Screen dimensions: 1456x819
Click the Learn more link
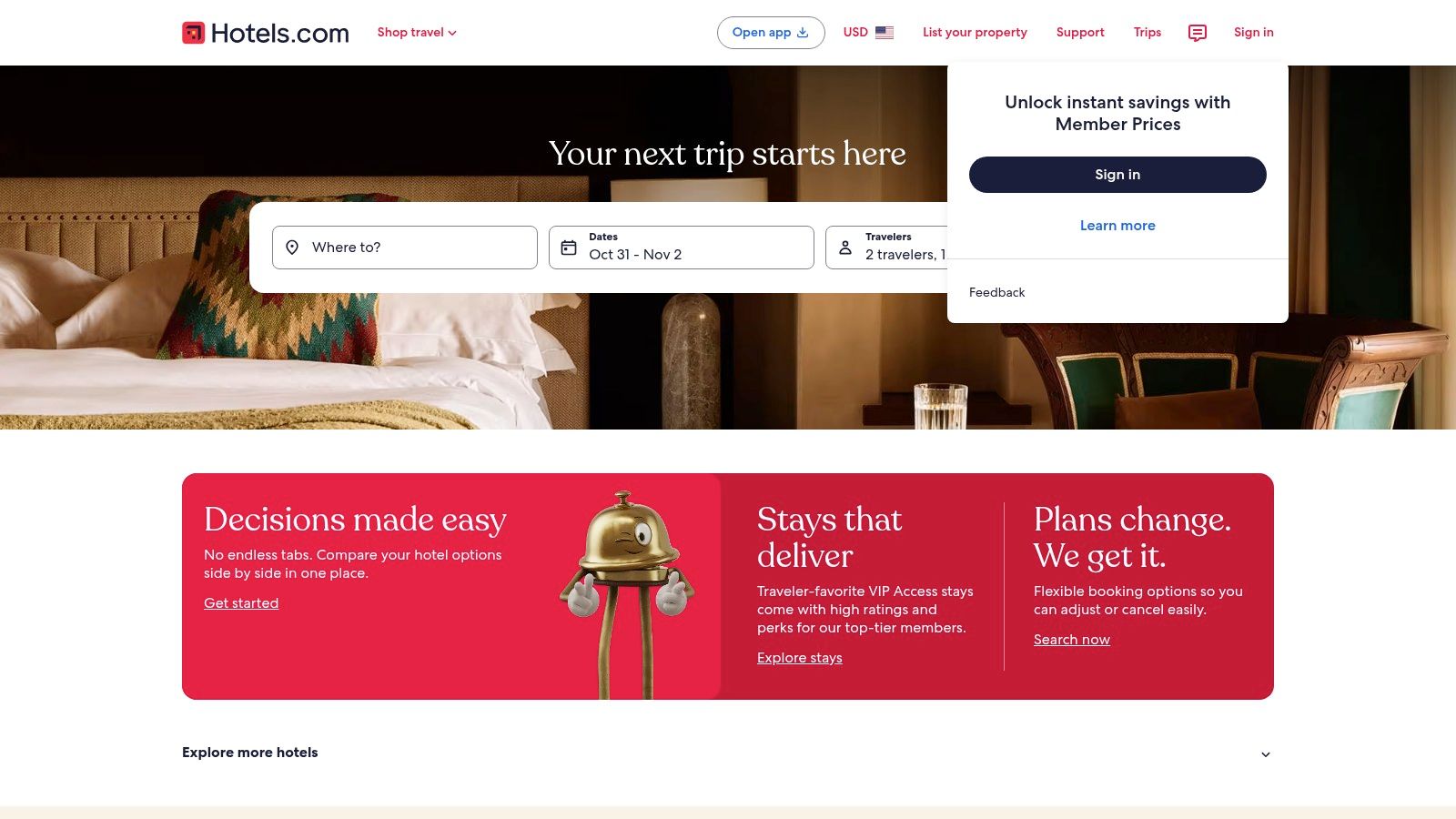pyautogui.click(x=1117, y=226)
